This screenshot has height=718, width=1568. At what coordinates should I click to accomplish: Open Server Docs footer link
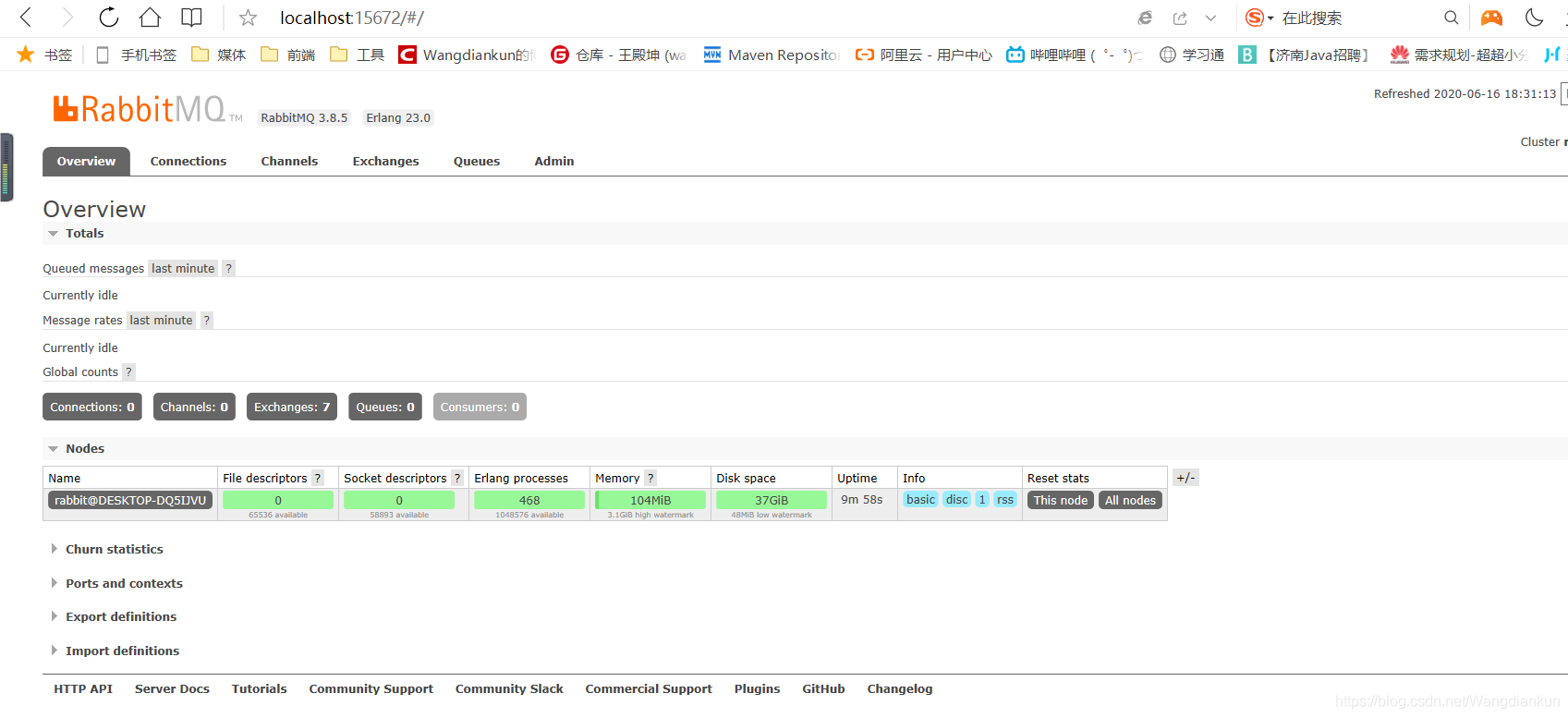tap(172, 688)
